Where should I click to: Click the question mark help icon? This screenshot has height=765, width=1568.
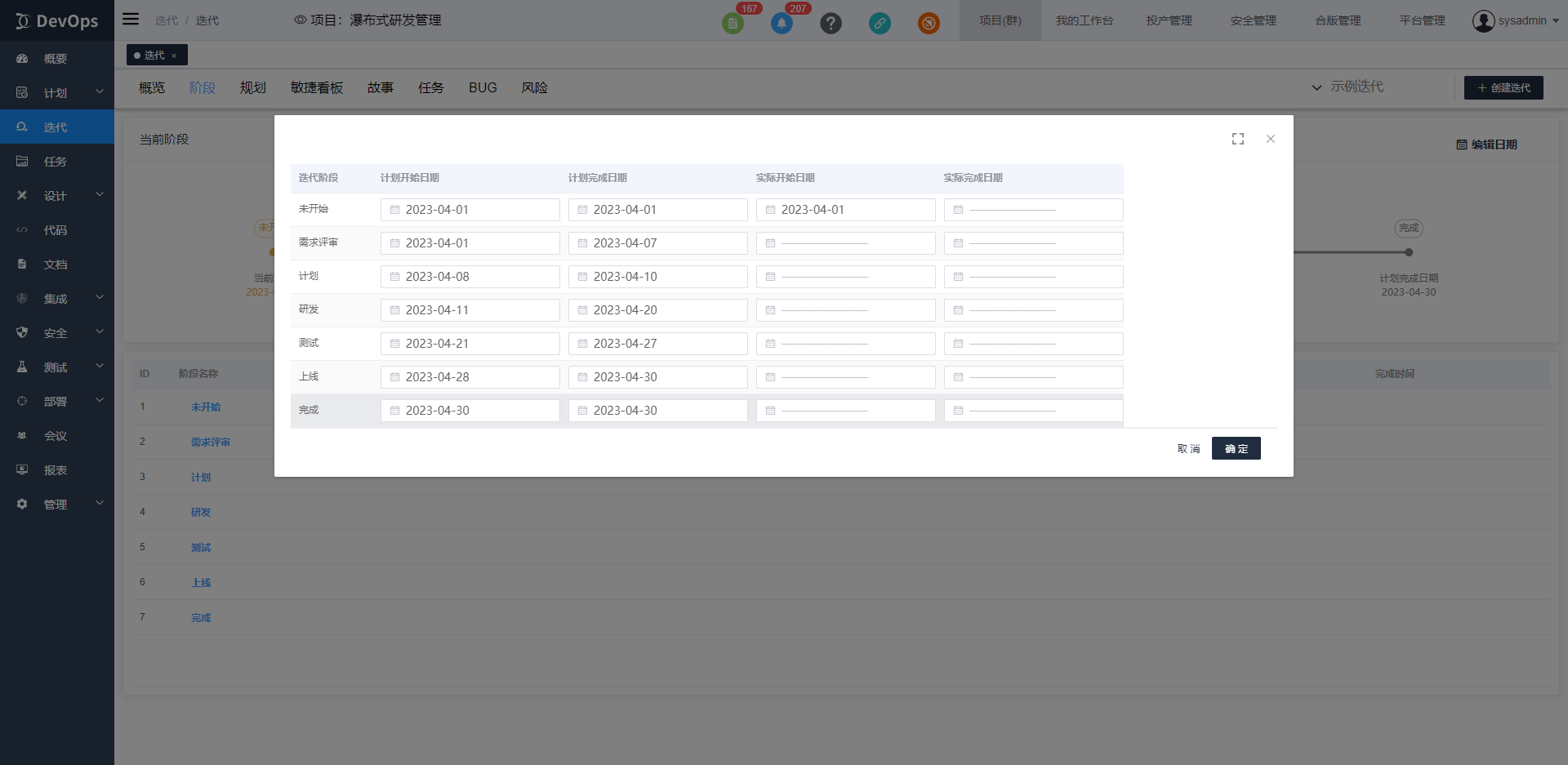831,23
